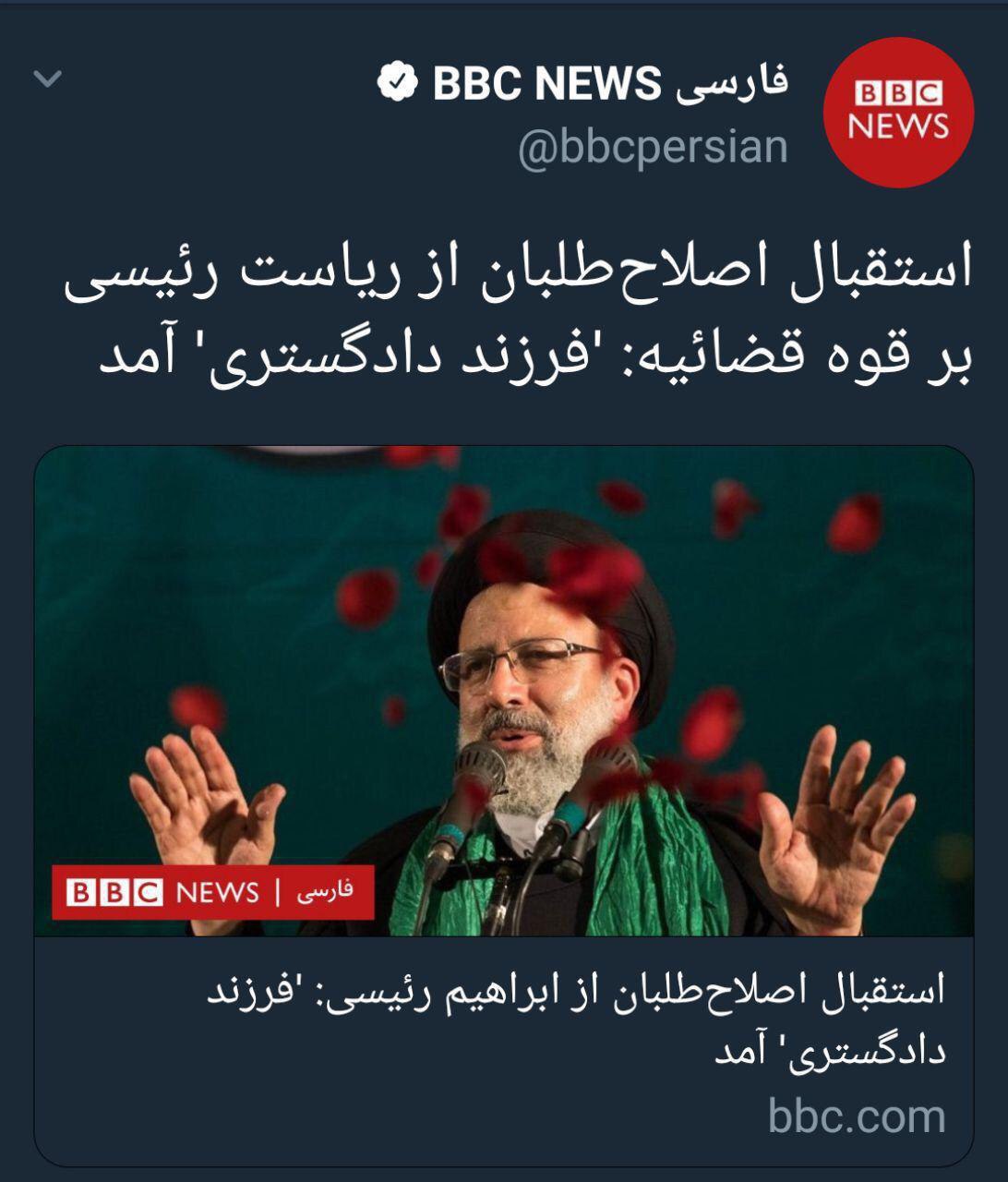This screenshot has width=1008, height=1182.
Task: Open the @bbcpersian handle
Action: tap(652, 148)
